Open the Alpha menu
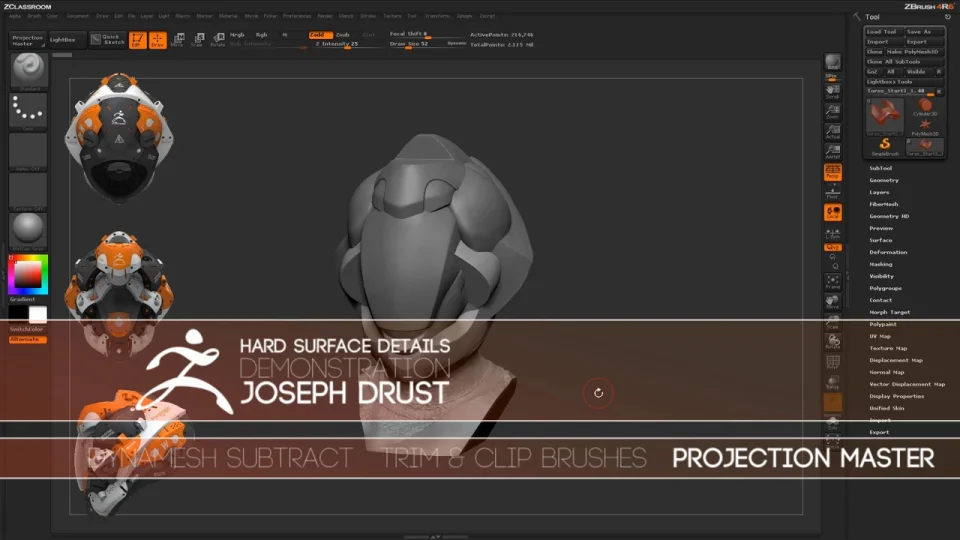Image resolution: width=960 pixels, height=540 pixels. tap(15, 16)
